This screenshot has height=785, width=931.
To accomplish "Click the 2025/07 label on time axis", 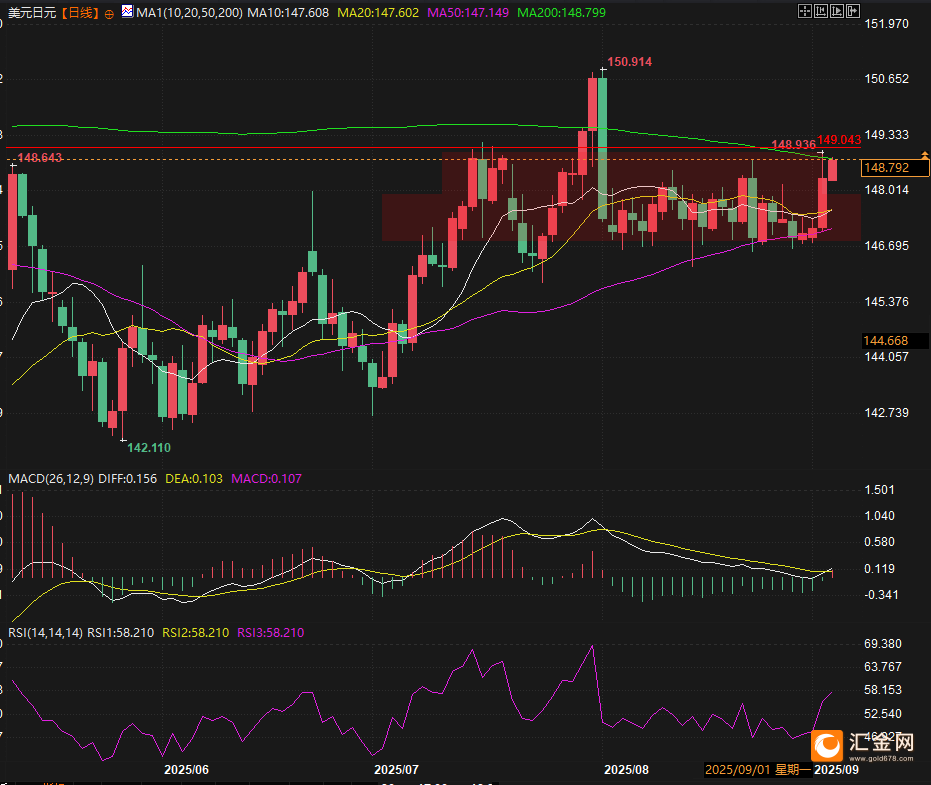I will (x=396, y=770).
